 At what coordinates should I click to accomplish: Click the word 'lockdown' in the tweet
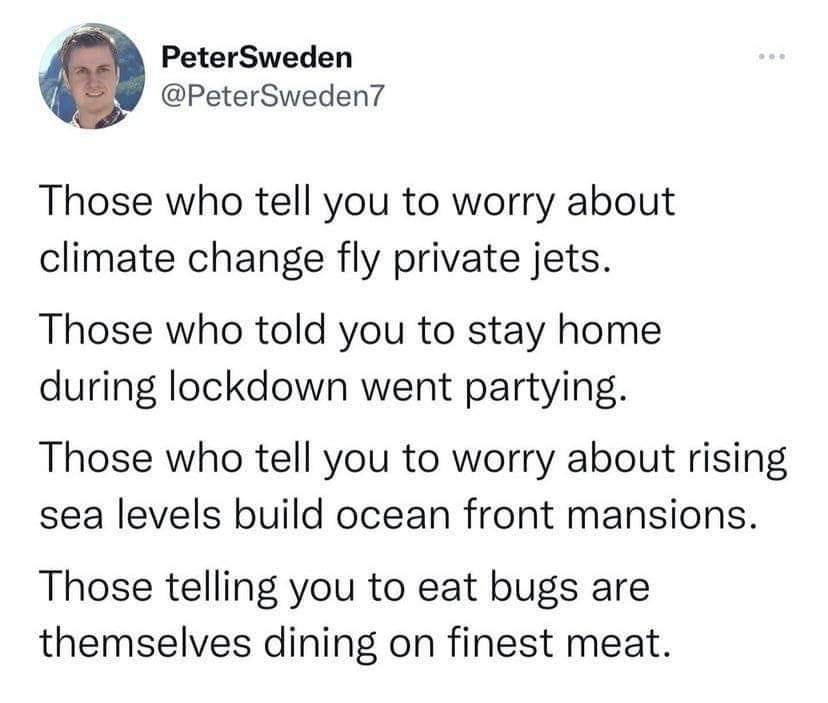click(x=259, y=386)
